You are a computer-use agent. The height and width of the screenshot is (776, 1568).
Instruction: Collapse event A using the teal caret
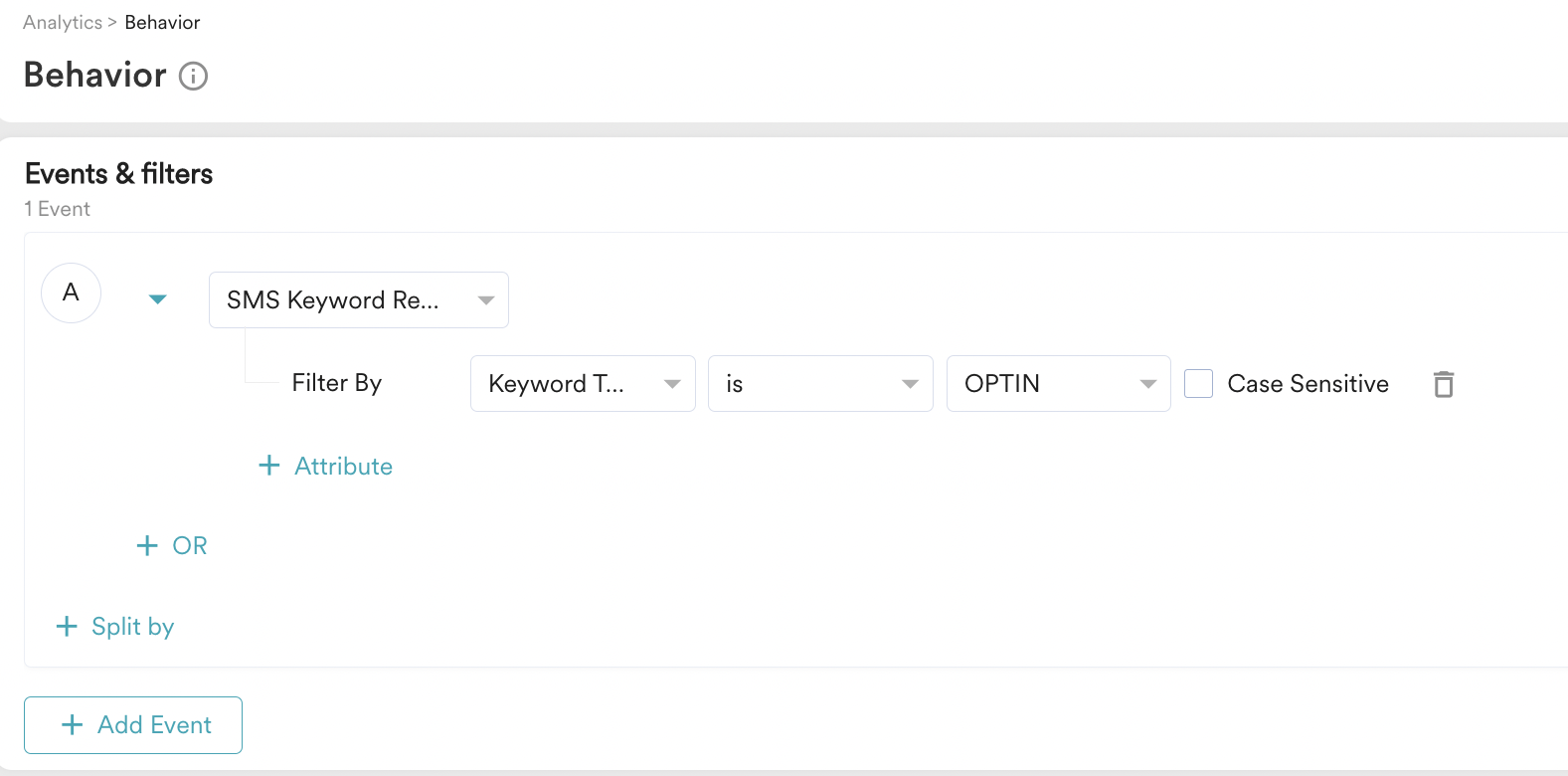[157, 299]
